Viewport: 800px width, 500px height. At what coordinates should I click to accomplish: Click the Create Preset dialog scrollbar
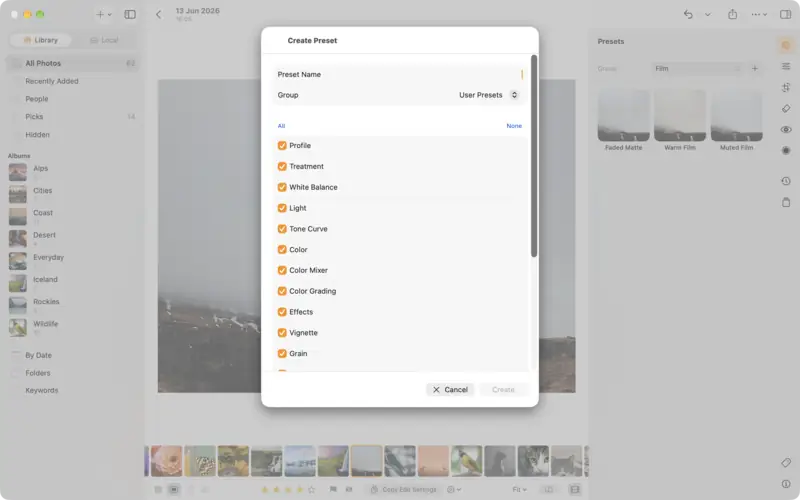tap(534, 156)
